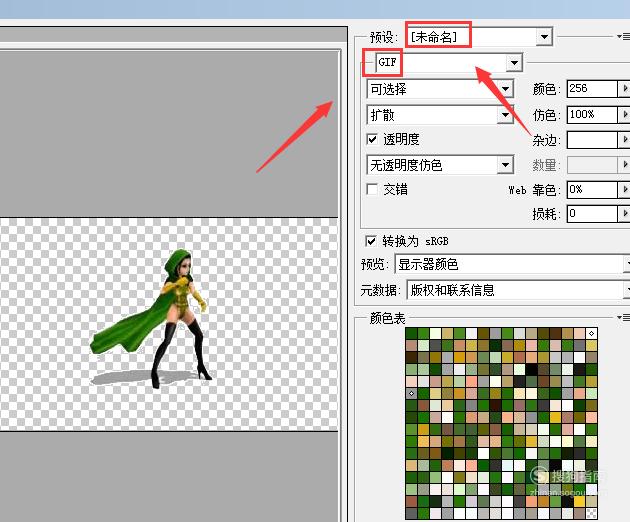Enable the 交错 interlaced checkbox
The width and height of the screenshot is (630, 522).
point(372,189)
